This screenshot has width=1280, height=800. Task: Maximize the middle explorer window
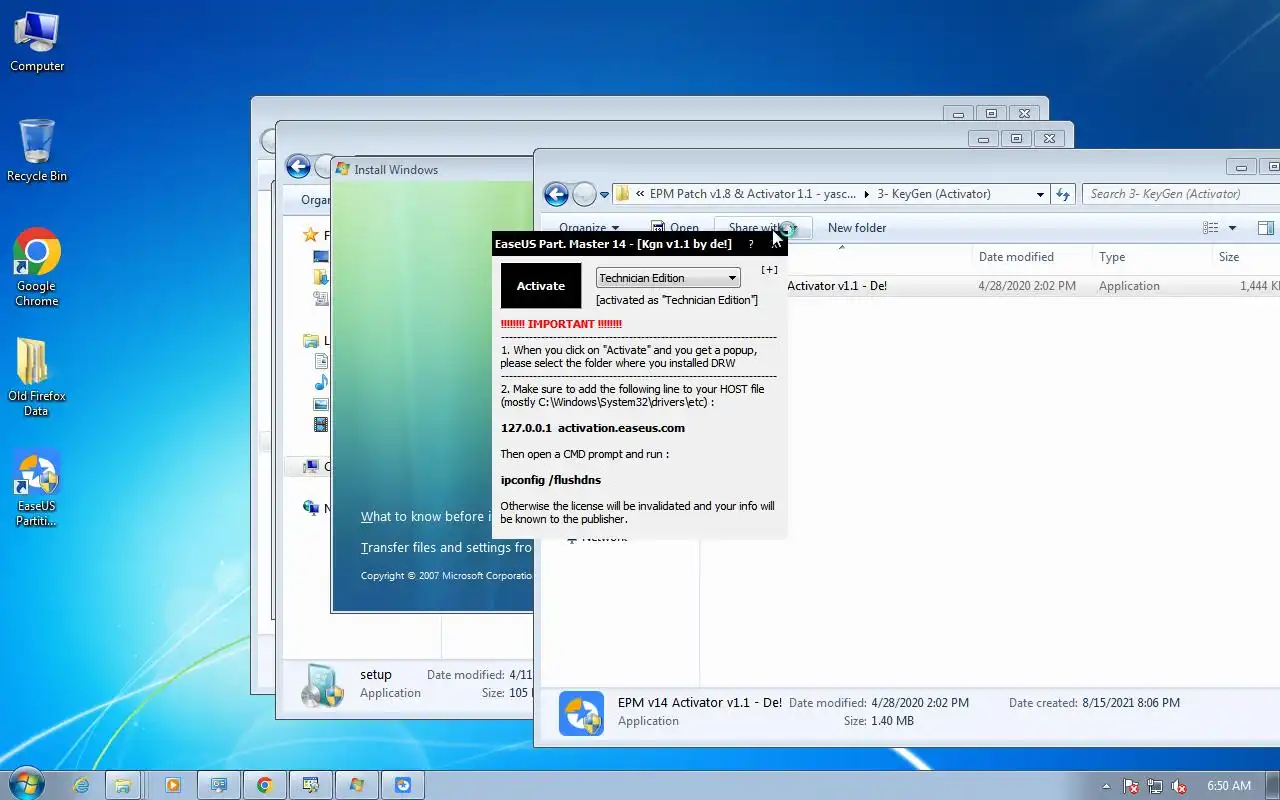1016,139
